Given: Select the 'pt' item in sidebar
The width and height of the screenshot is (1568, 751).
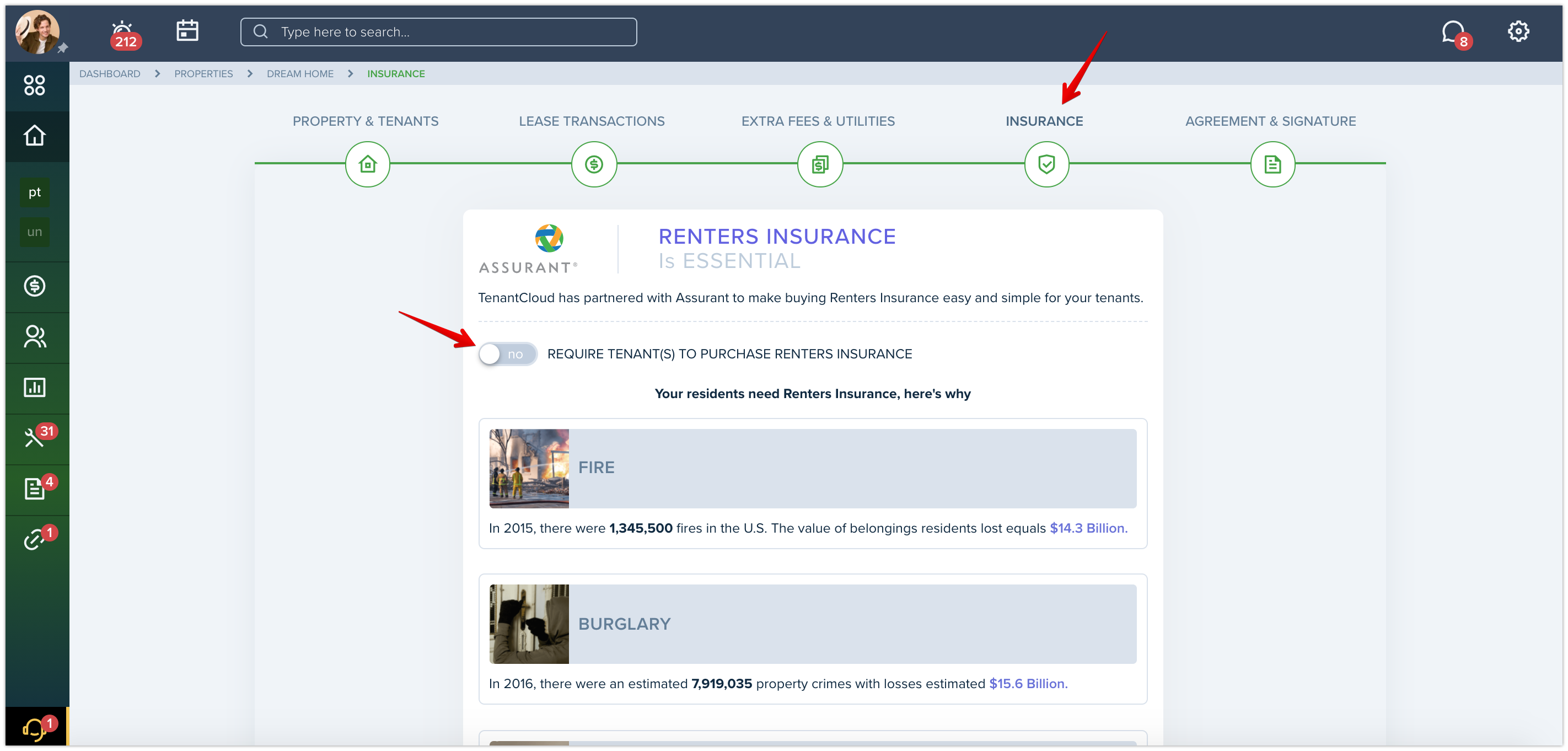Looking at the screenshot, I should 35,192.
